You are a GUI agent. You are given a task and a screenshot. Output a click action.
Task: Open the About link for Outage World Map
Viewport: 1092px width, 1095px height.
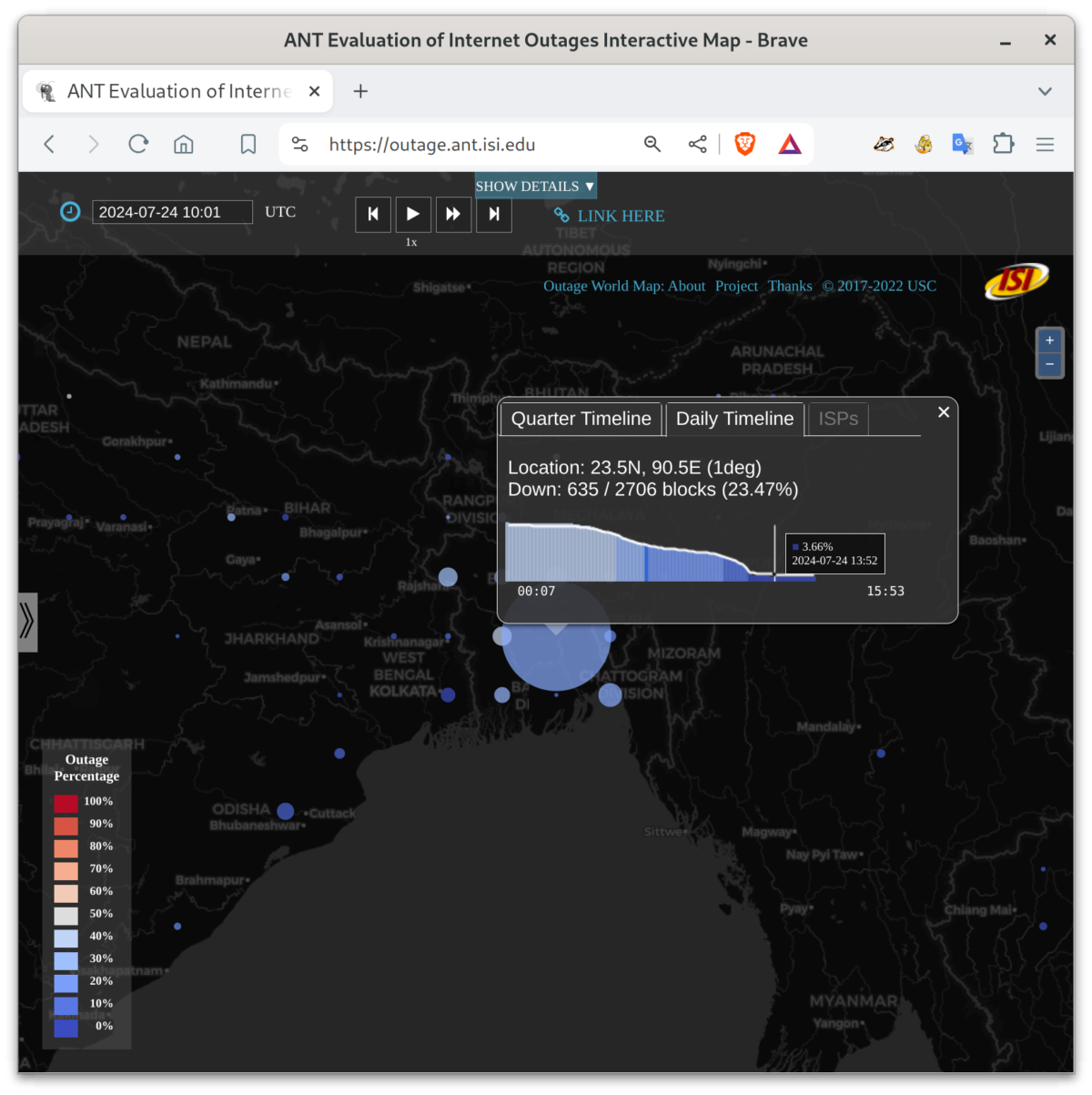coord(686,286)
